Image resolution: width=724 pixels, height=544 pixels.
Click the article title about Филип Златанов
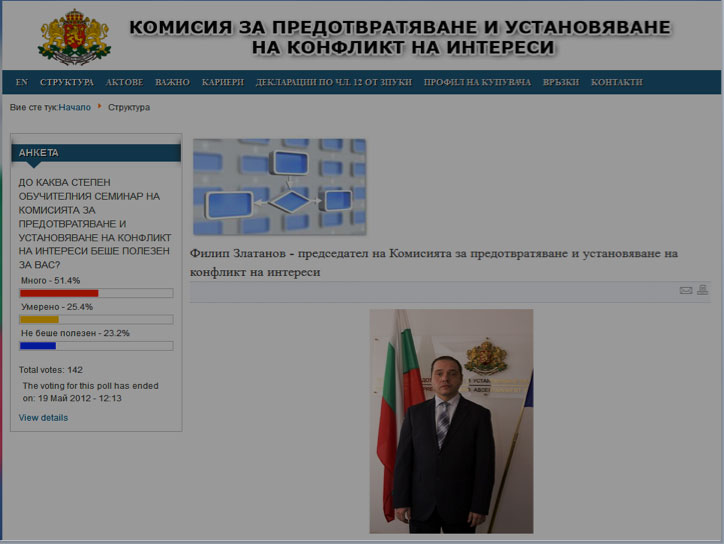pyautogui.click(x=434, y=262)
